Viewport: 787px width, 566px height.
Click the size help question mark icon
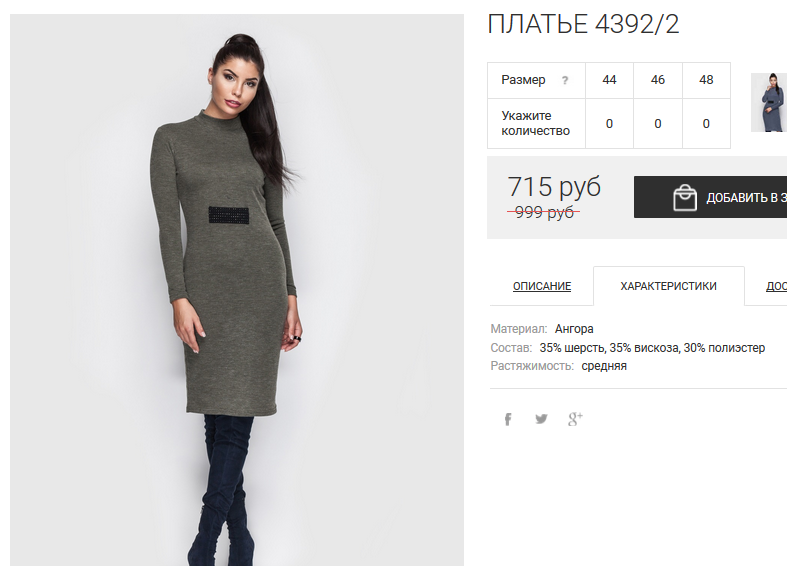click(x=565, y=80)
